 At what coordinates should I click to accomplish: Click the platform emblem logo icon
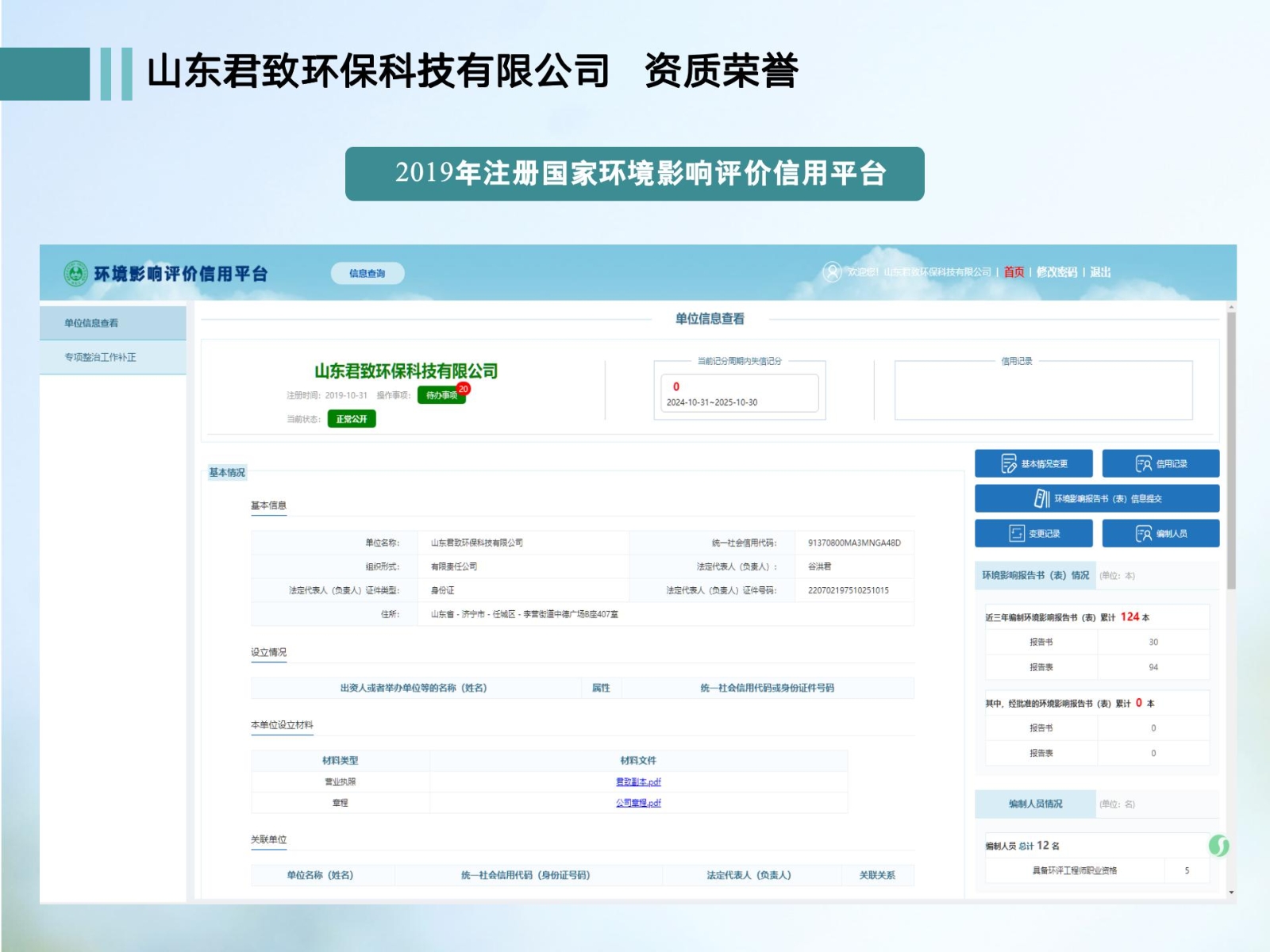(75, 274)
